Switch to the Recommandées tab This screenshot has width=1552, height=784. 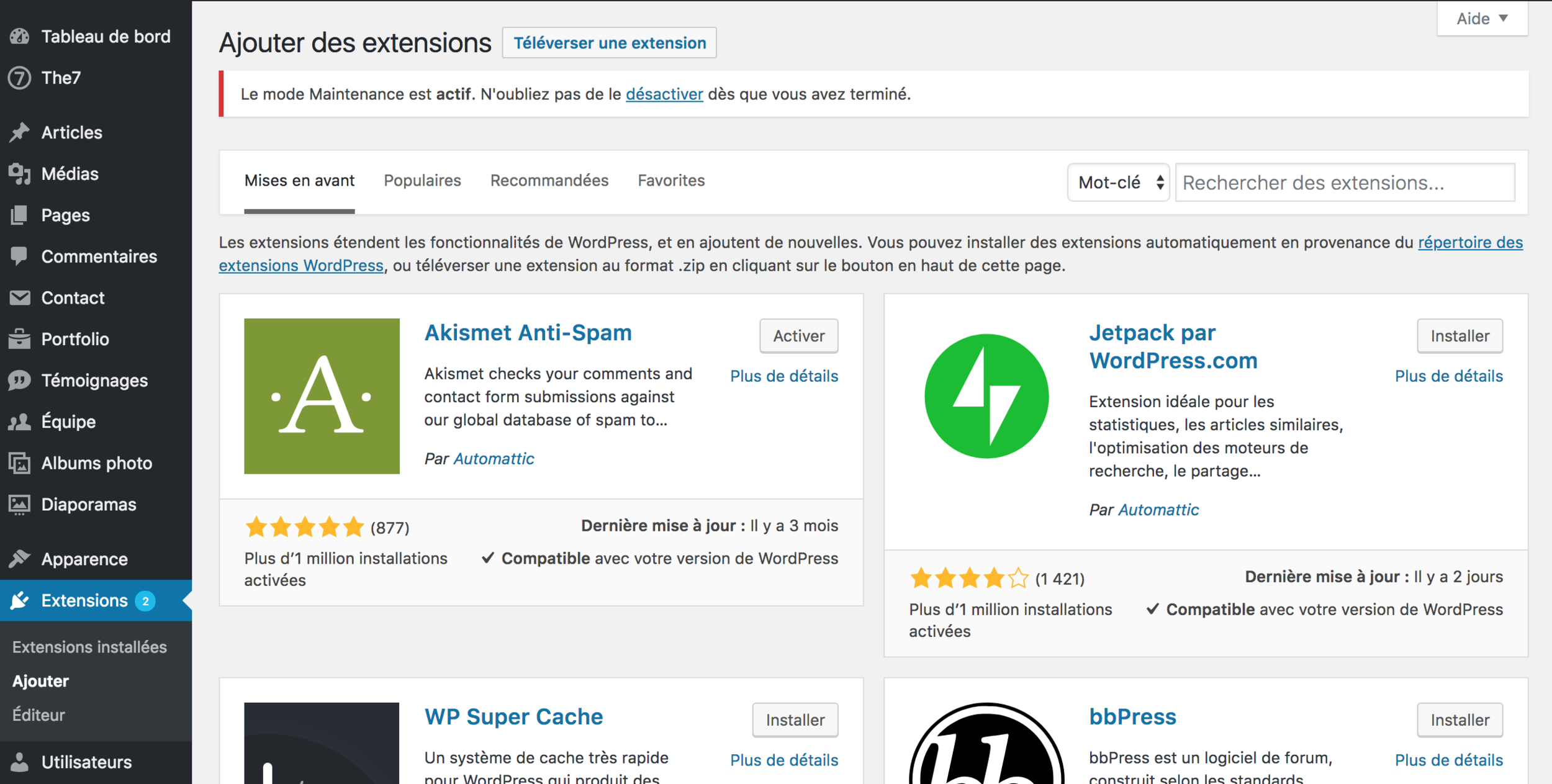549,181
